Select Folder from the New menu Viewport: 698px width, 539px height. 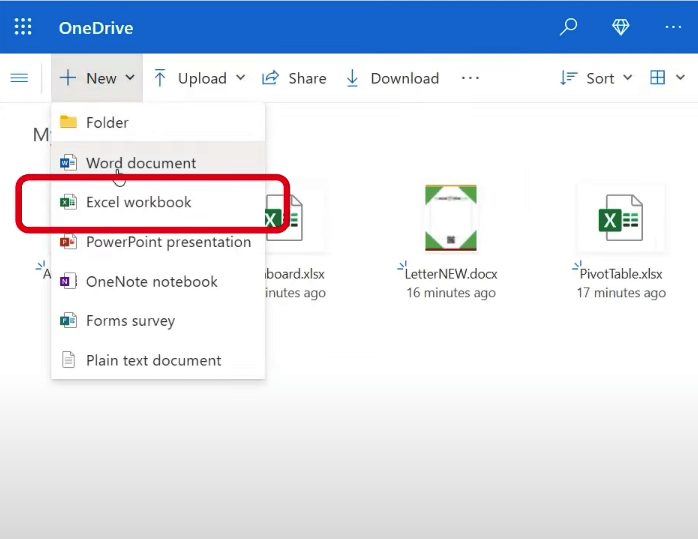click(x=158, y=122)
